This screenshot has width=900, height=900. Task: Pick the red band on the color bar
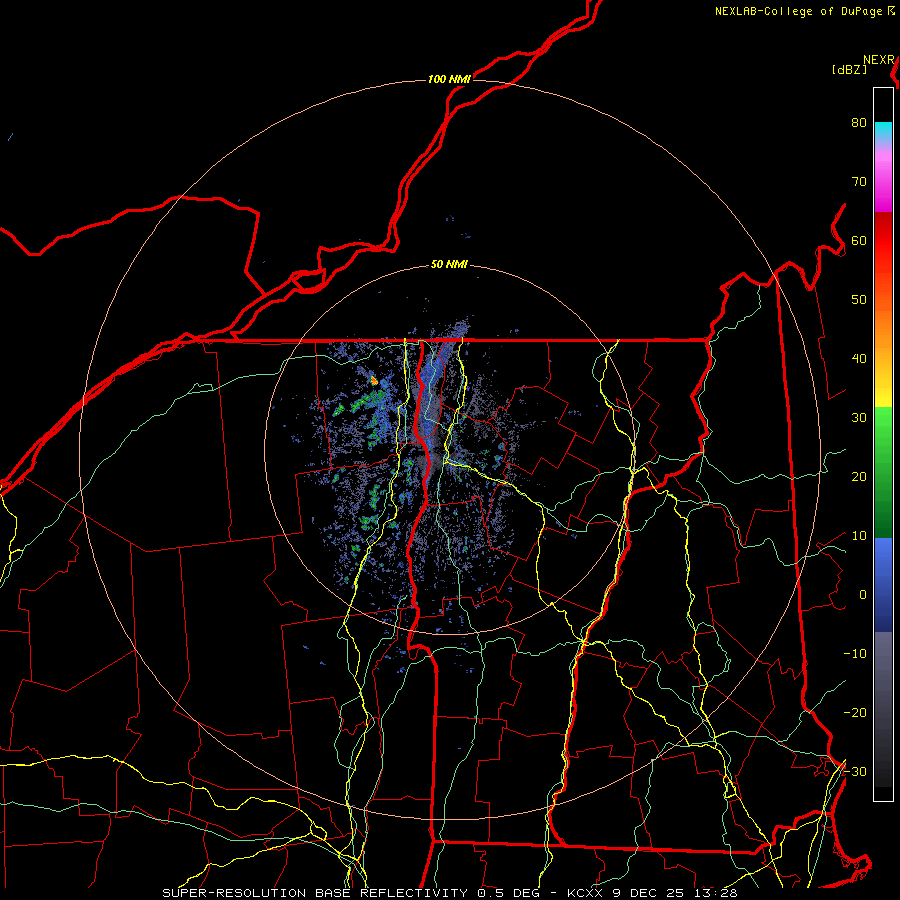tap(883, 241)
